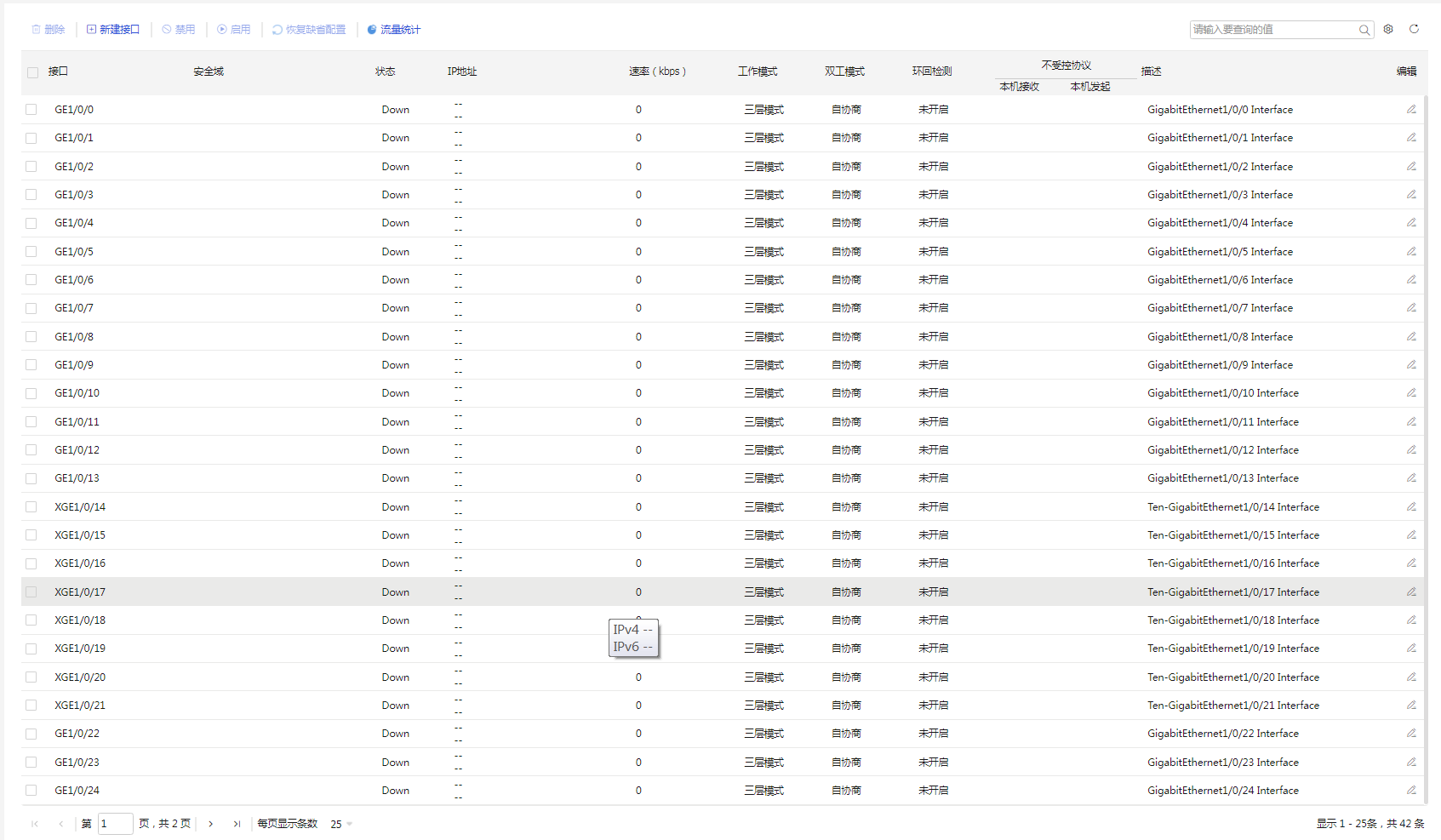
Task: Go to next page arrow
Action: tap(211, 824)
